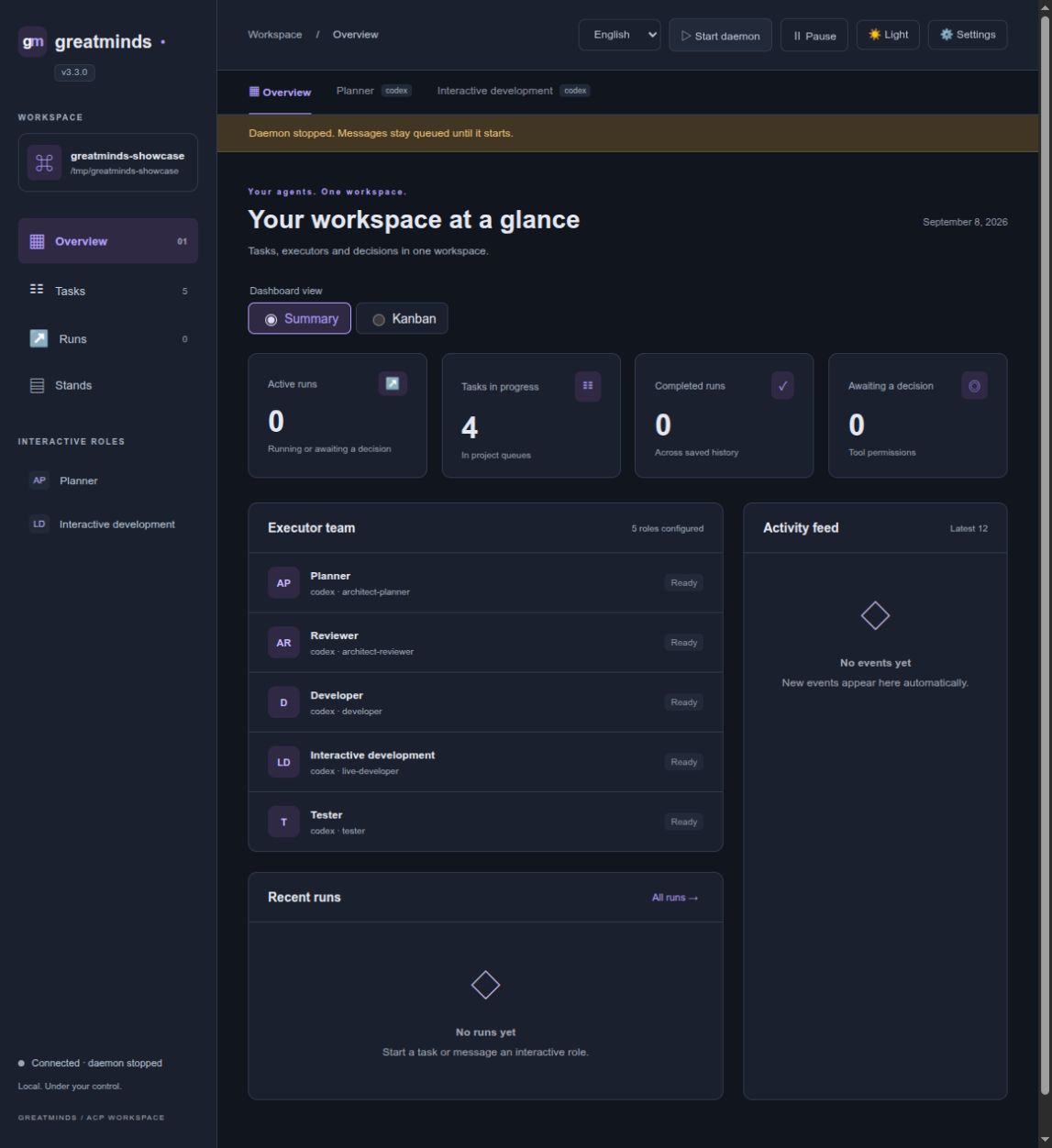Select the Kanban dashboard view

(x=402, y=318)
